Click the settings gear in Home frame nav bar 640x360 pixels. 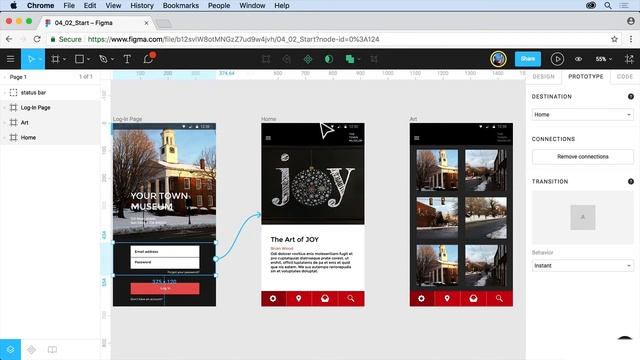click(273, 298)
